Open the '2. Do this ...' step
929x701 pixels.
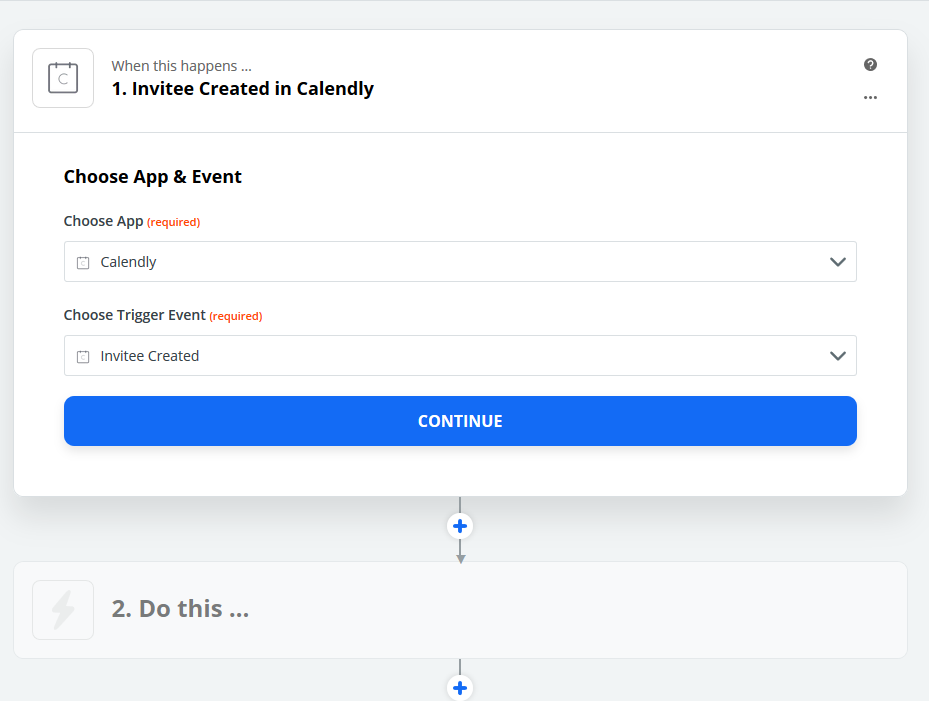[x=460, y=610]
